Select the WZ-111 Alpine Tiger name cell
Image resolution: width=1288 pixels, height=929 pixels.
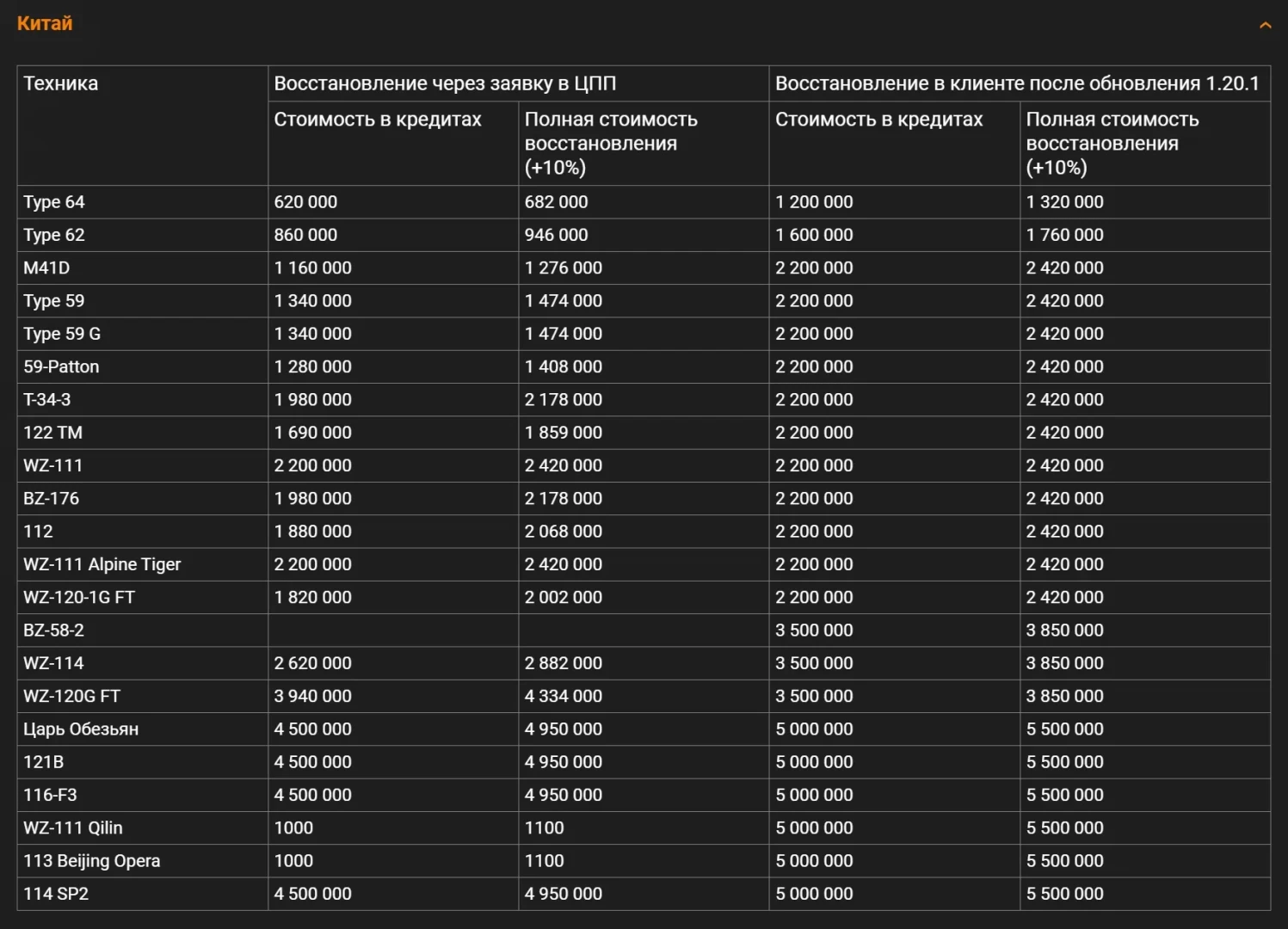tap(102, 564)
